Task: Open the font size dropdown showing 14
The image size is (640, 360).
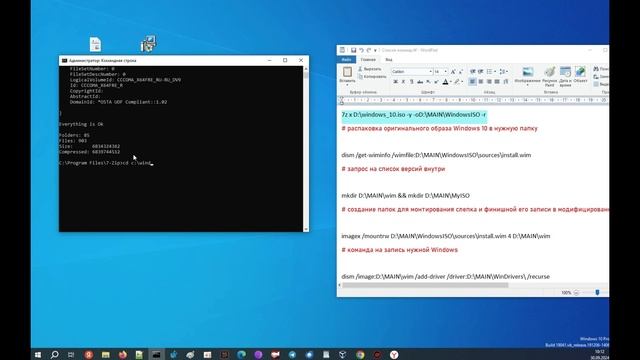Action: 446,71
